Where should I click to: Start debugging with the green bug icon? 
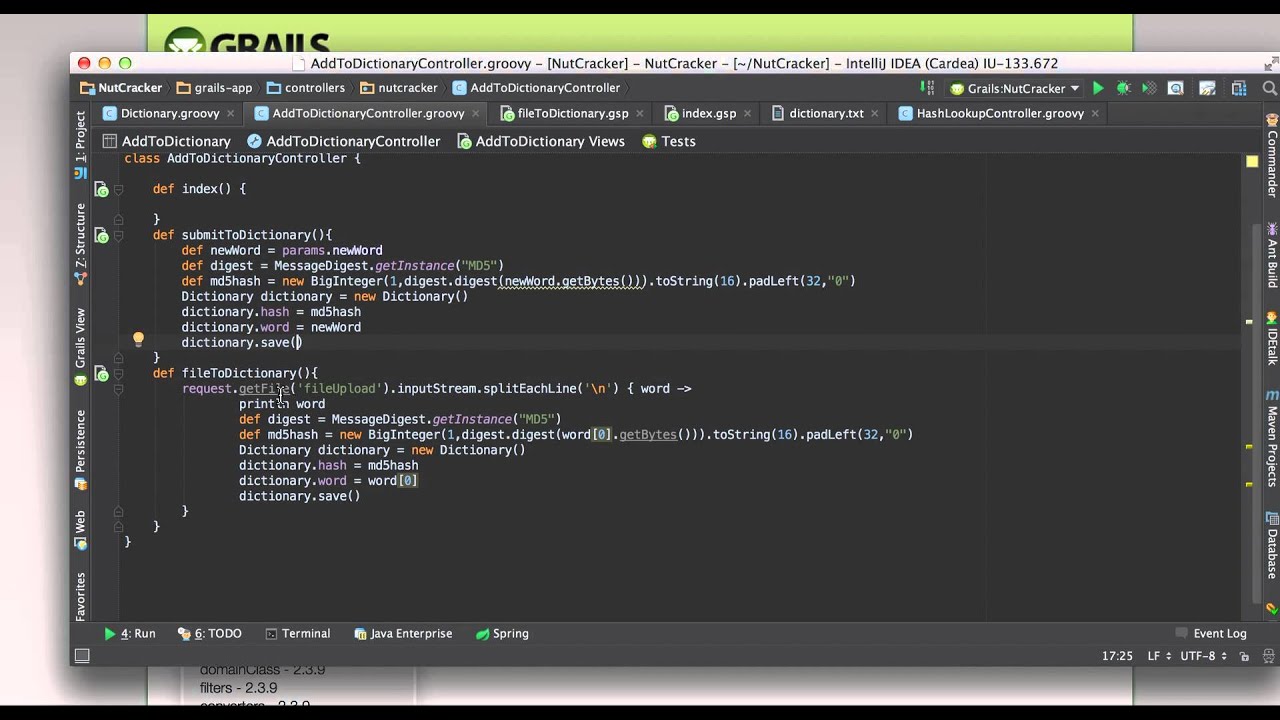(x=1123, y=88)
